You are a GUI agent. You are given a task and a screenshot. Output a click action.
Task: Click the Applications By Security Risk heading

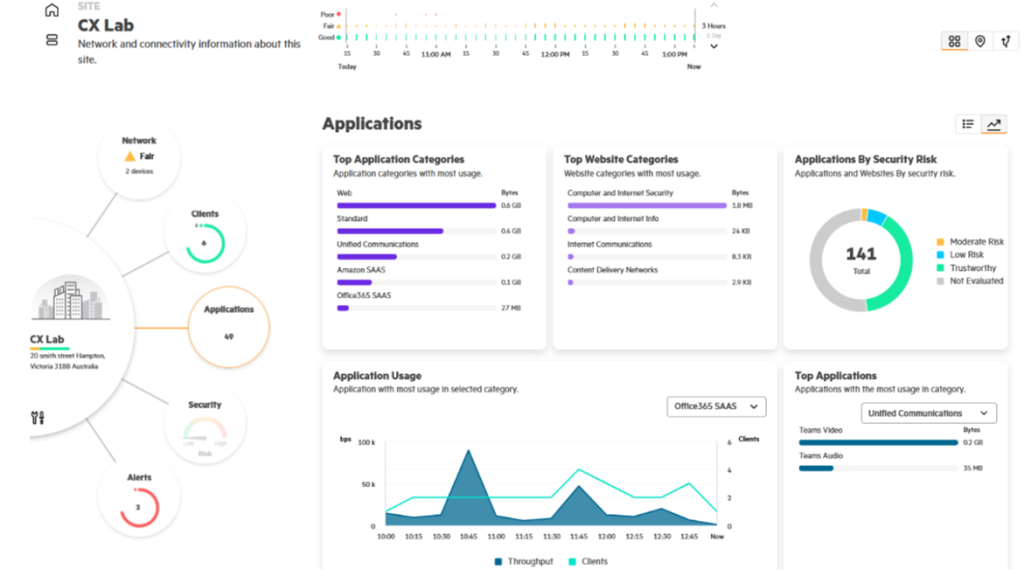[x=865, y=159]
